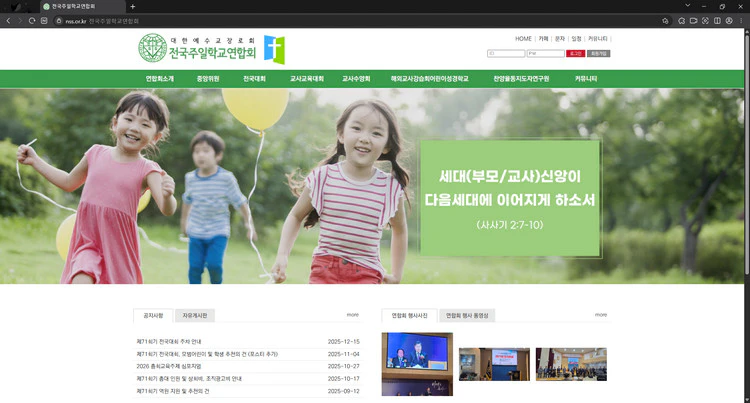This screenshot has height=403, width=750.
Task: Click the site info lock icon
Action: (59, 21)
